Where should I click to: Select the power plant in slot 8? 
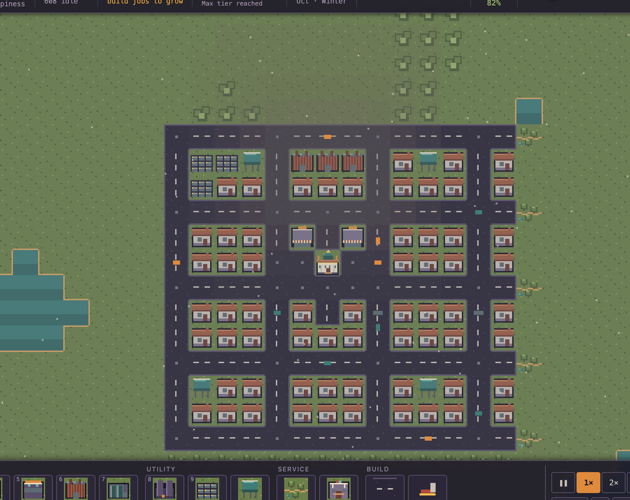(164, 488)
